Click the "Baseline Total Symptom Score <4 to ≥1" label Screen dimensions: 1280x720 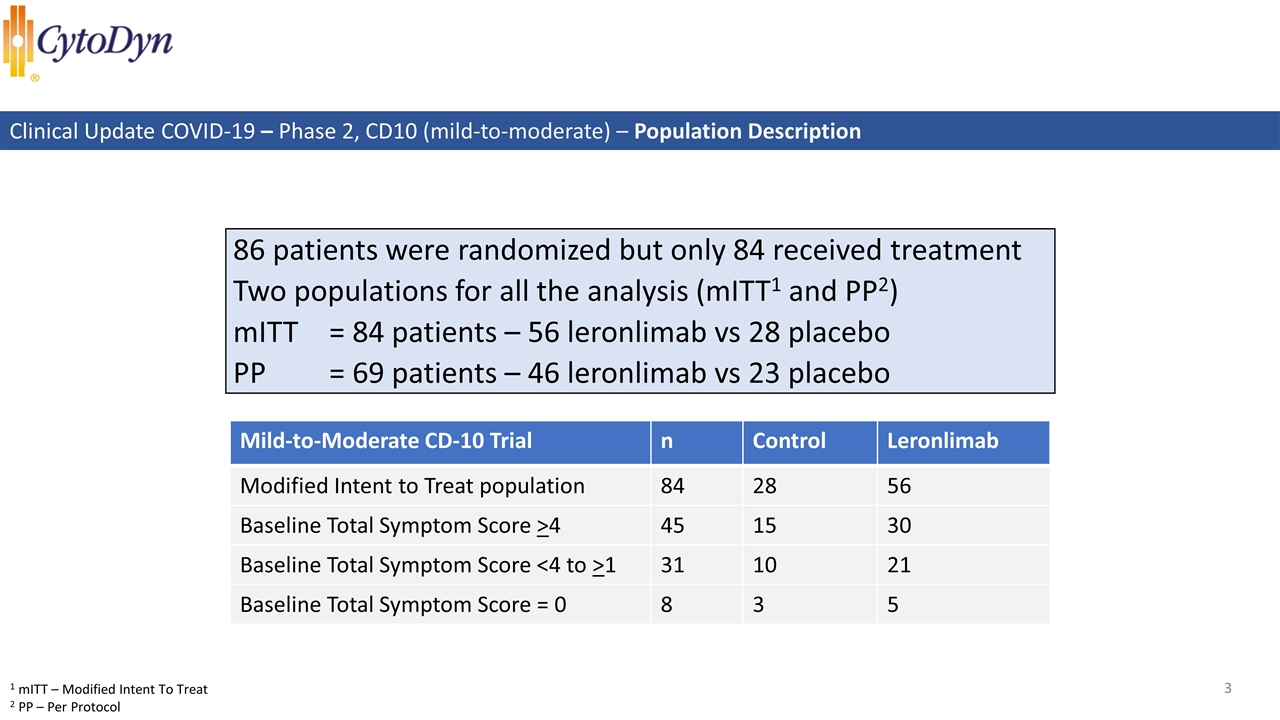coord(428,565)
